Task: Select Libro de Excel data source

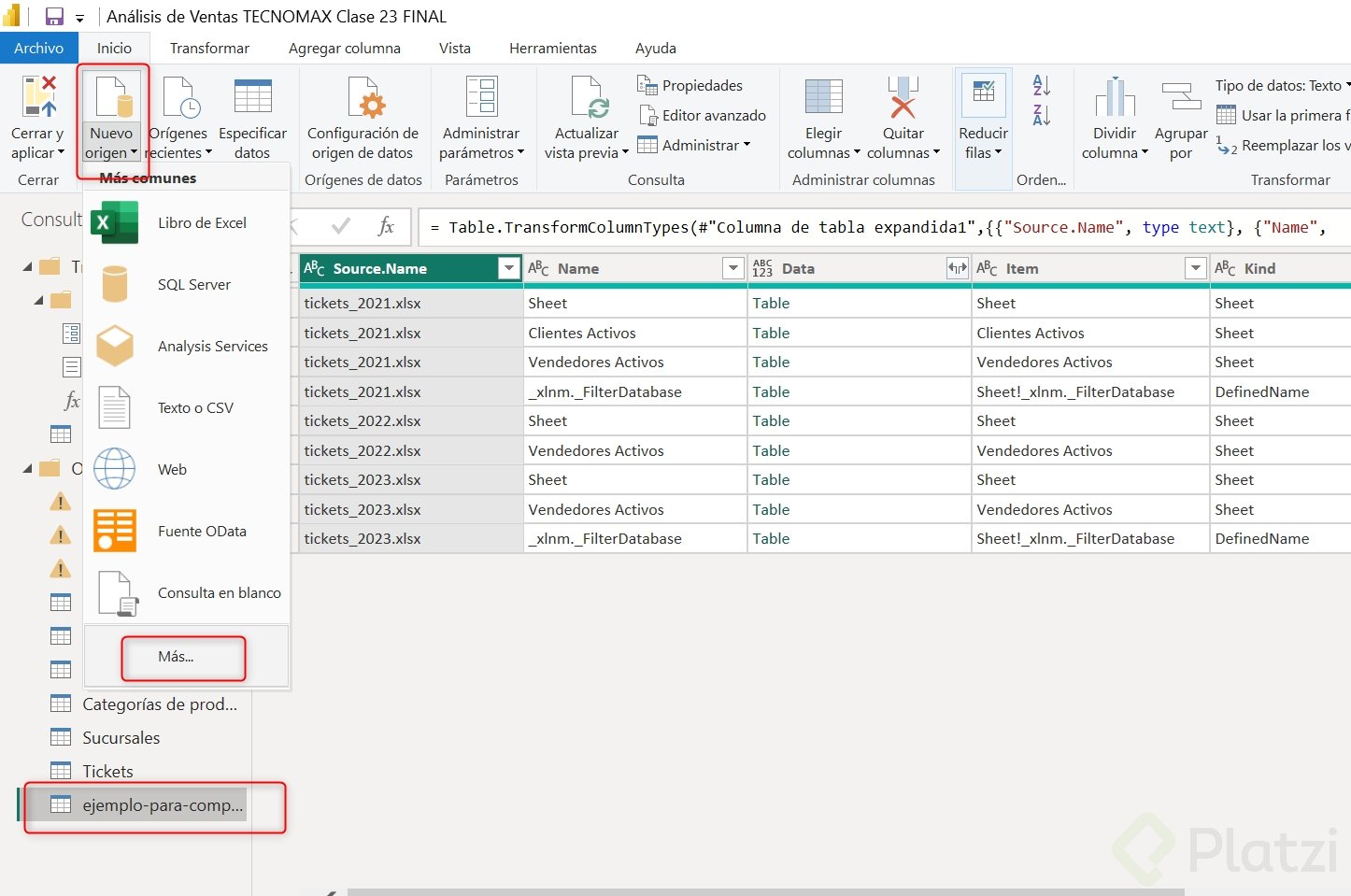Action: click(x=202, y=223)
